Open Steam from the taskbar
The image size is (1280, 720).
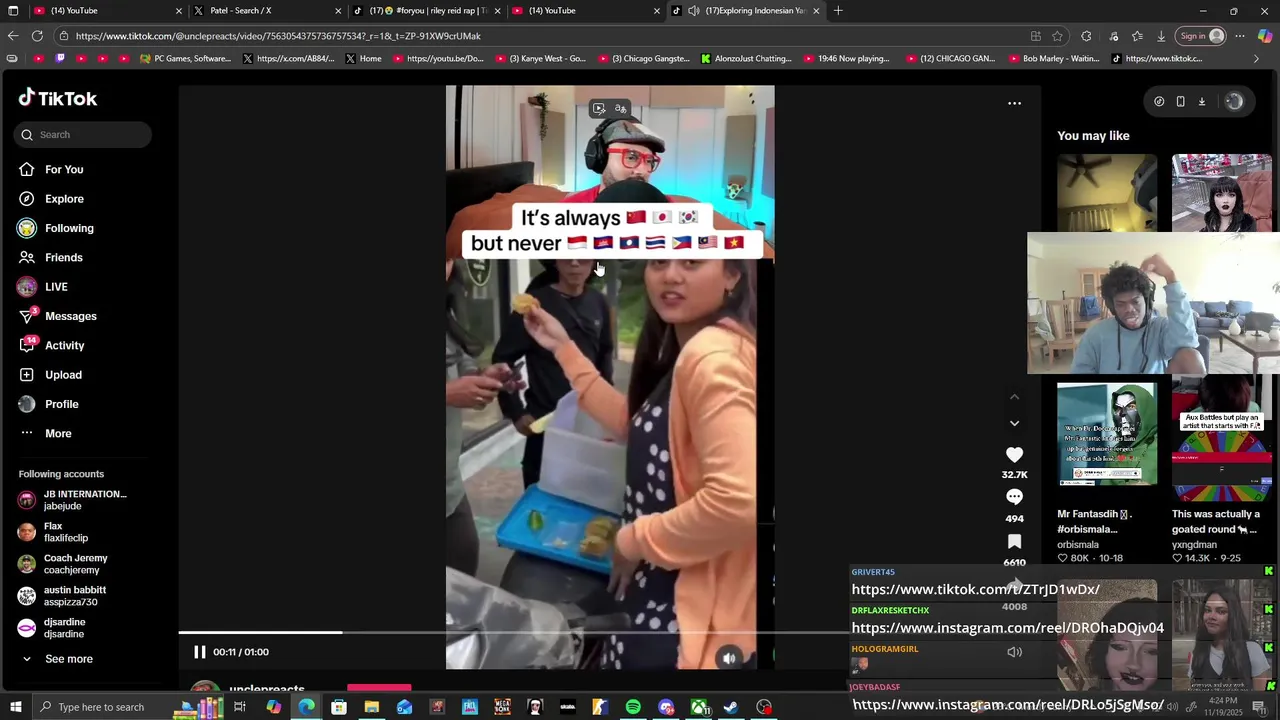[x=731, y=707]
